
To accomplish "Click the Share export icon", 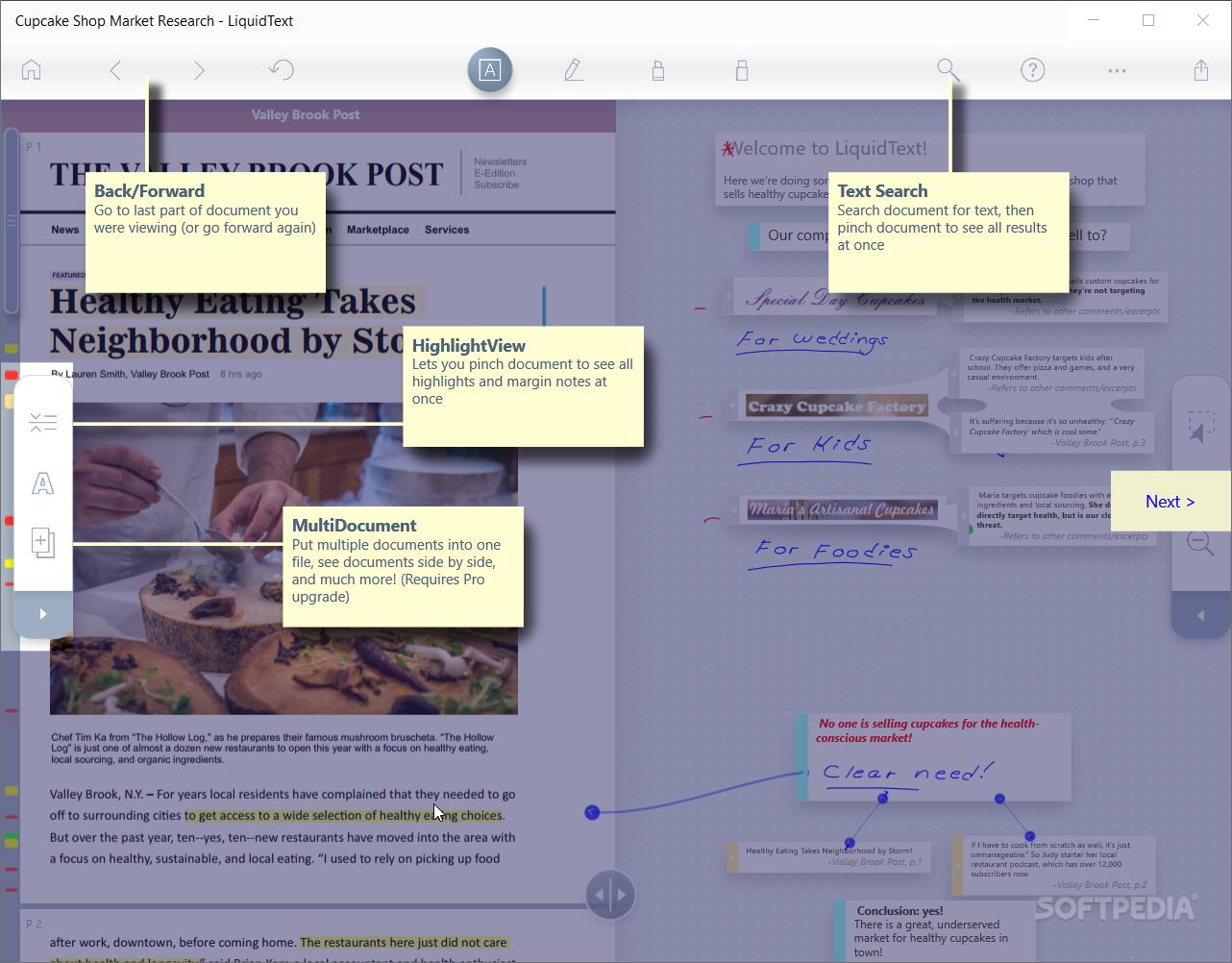I will click(x=1201, y=70).
